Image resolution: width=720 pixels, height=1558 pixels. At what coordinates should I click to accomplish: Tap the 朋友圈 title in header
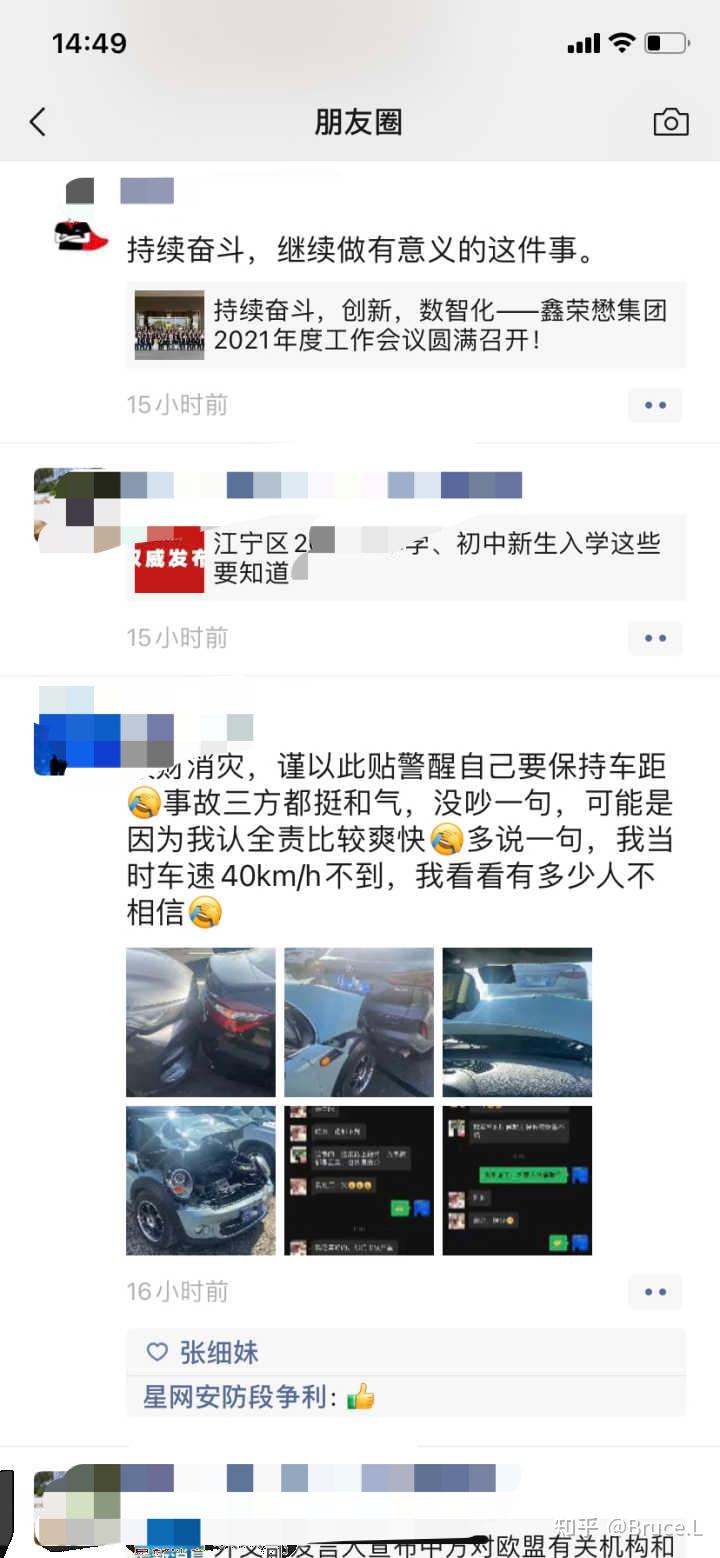tap(358, 122)
